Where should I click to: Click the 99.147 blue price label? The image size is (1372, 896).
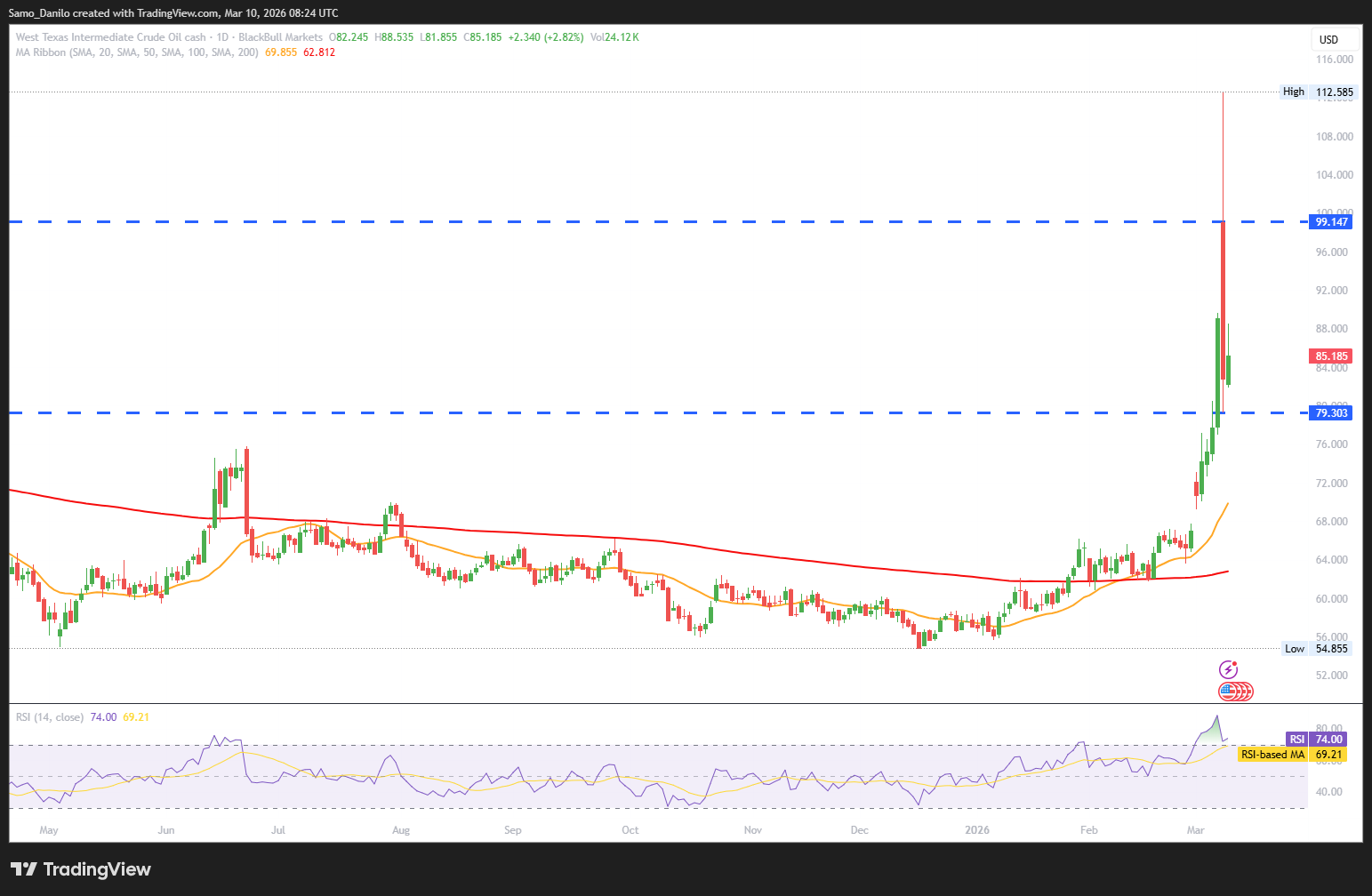tap(1331, 221)
